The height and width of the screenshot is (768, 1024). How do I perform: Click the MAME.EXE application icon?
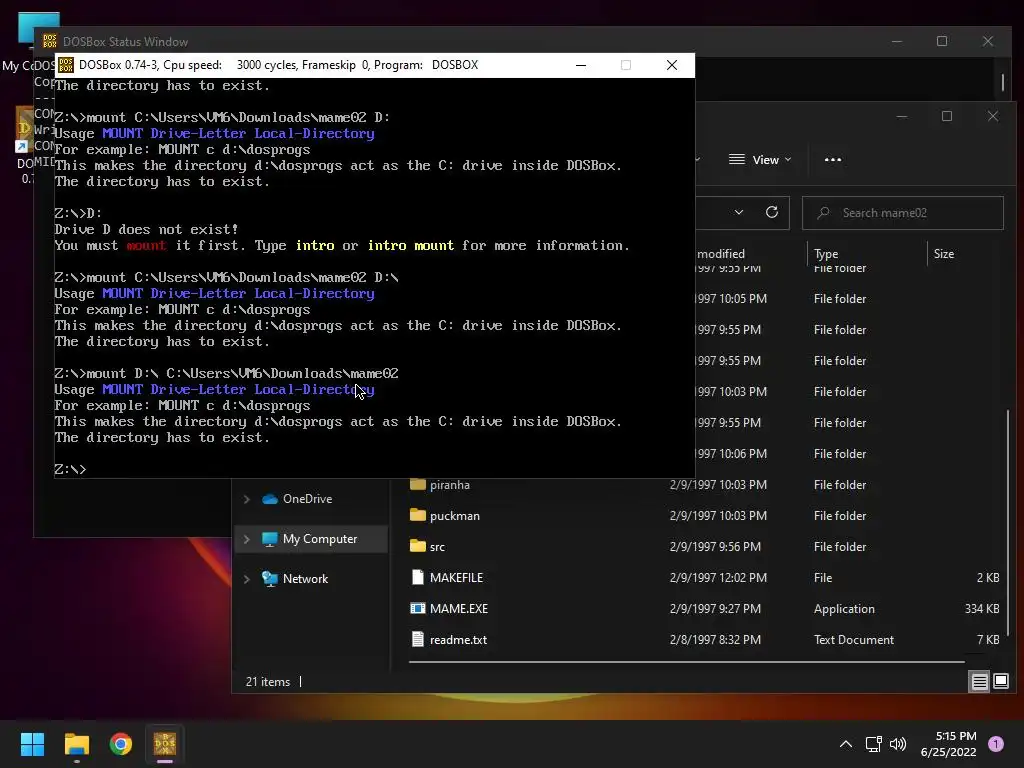[x=417, y=608]
